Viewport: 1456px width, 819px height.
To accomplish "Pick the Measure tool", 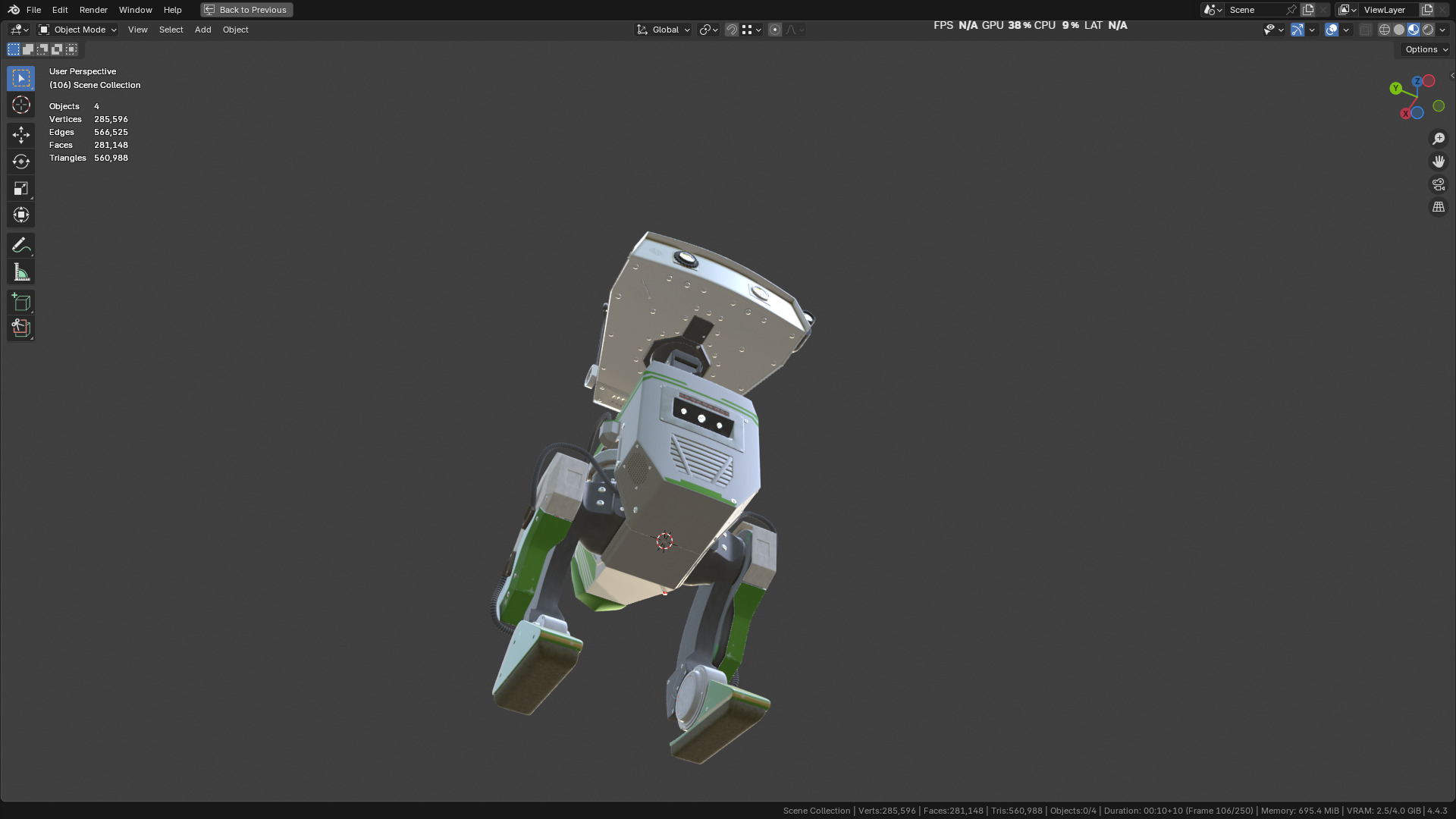I will tap(20, 272).
